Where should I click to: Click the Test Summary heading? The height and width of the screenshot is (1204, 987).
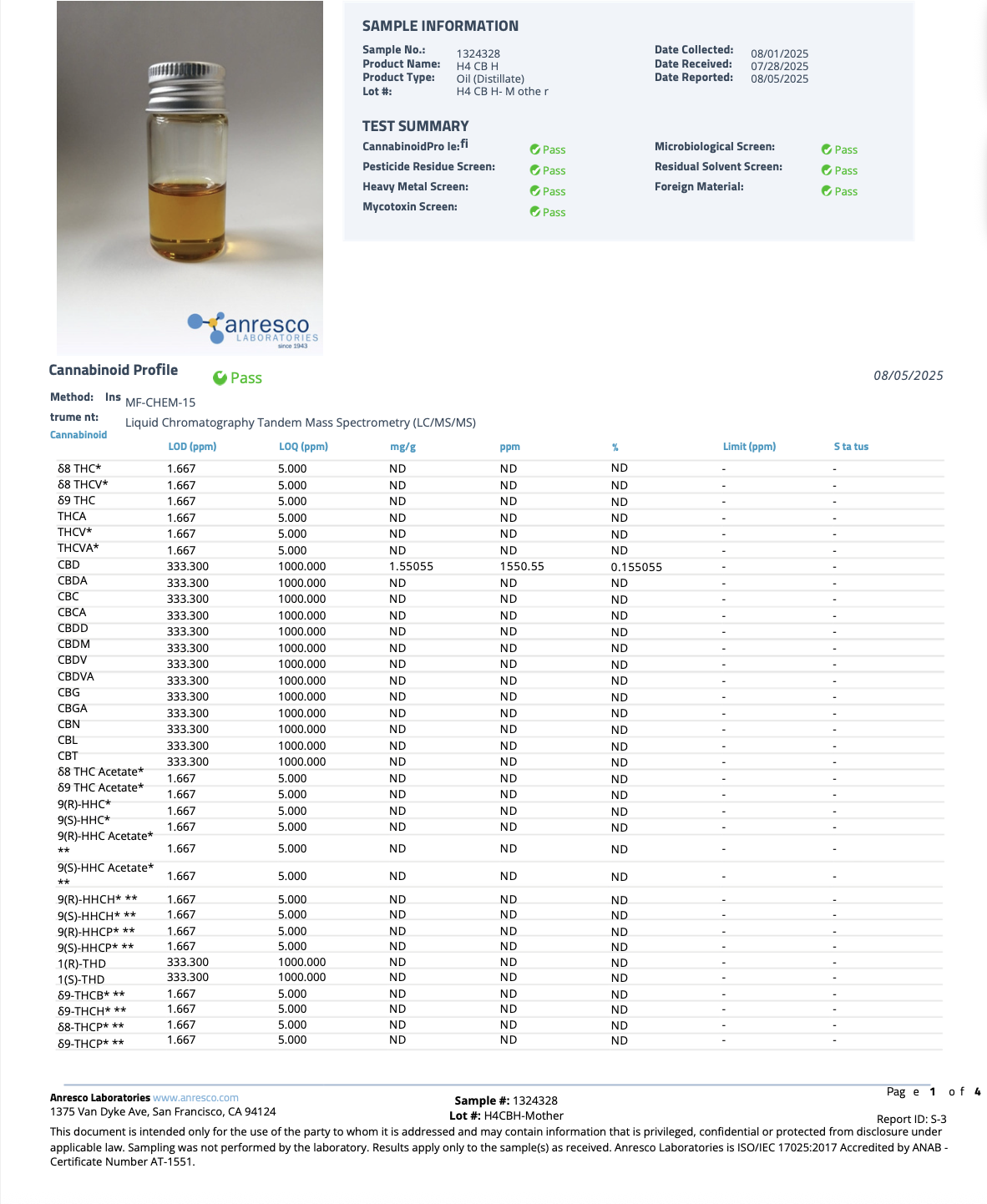click(415, 126)
